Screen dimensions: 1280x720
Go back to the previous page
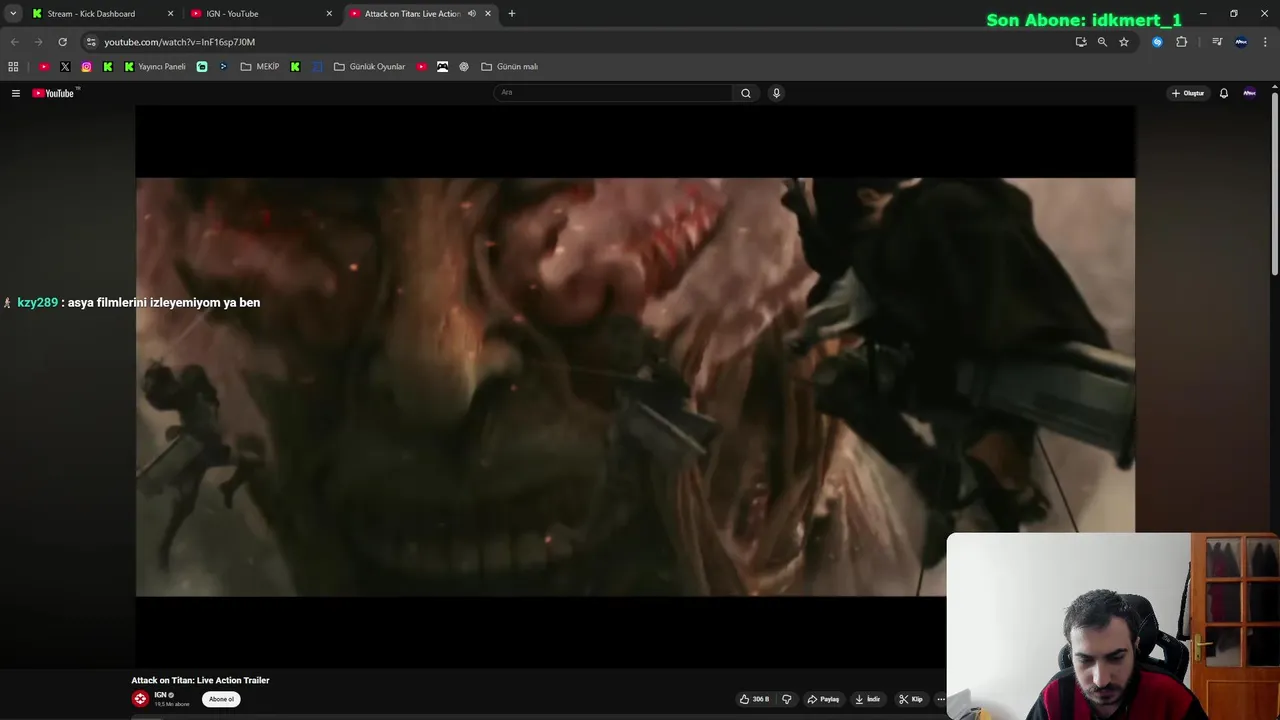pyautogui.click(x=15, y=42)
